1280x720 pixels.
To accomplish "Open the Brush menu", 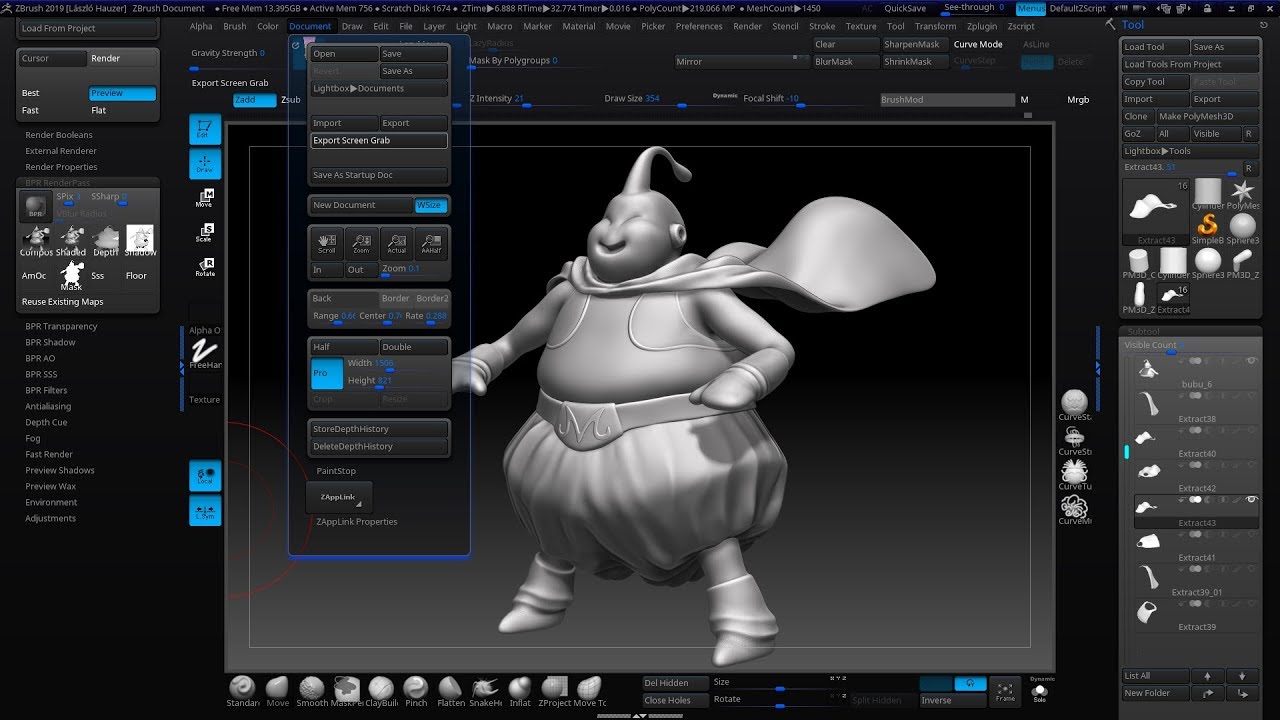I will tap(235, 27).
